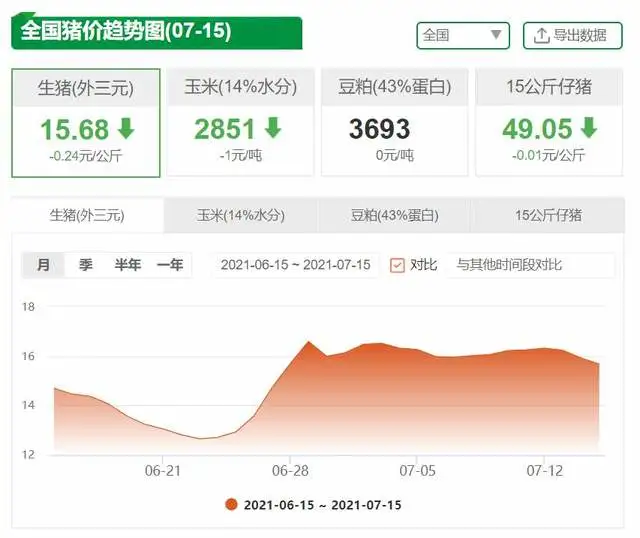Click the 49.05 piglet price value
This screenshot has width=640, height=538.
[x=537, y=129]
